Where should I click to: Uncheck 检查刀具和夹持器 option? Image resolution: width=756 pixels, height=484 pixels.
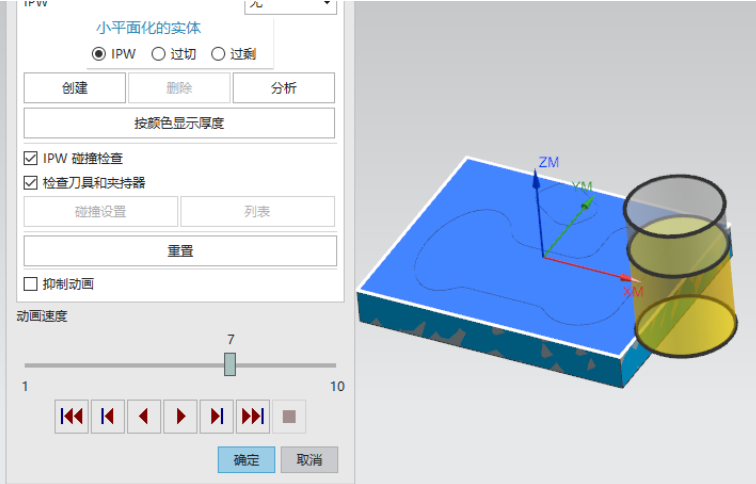coord(31,183)
